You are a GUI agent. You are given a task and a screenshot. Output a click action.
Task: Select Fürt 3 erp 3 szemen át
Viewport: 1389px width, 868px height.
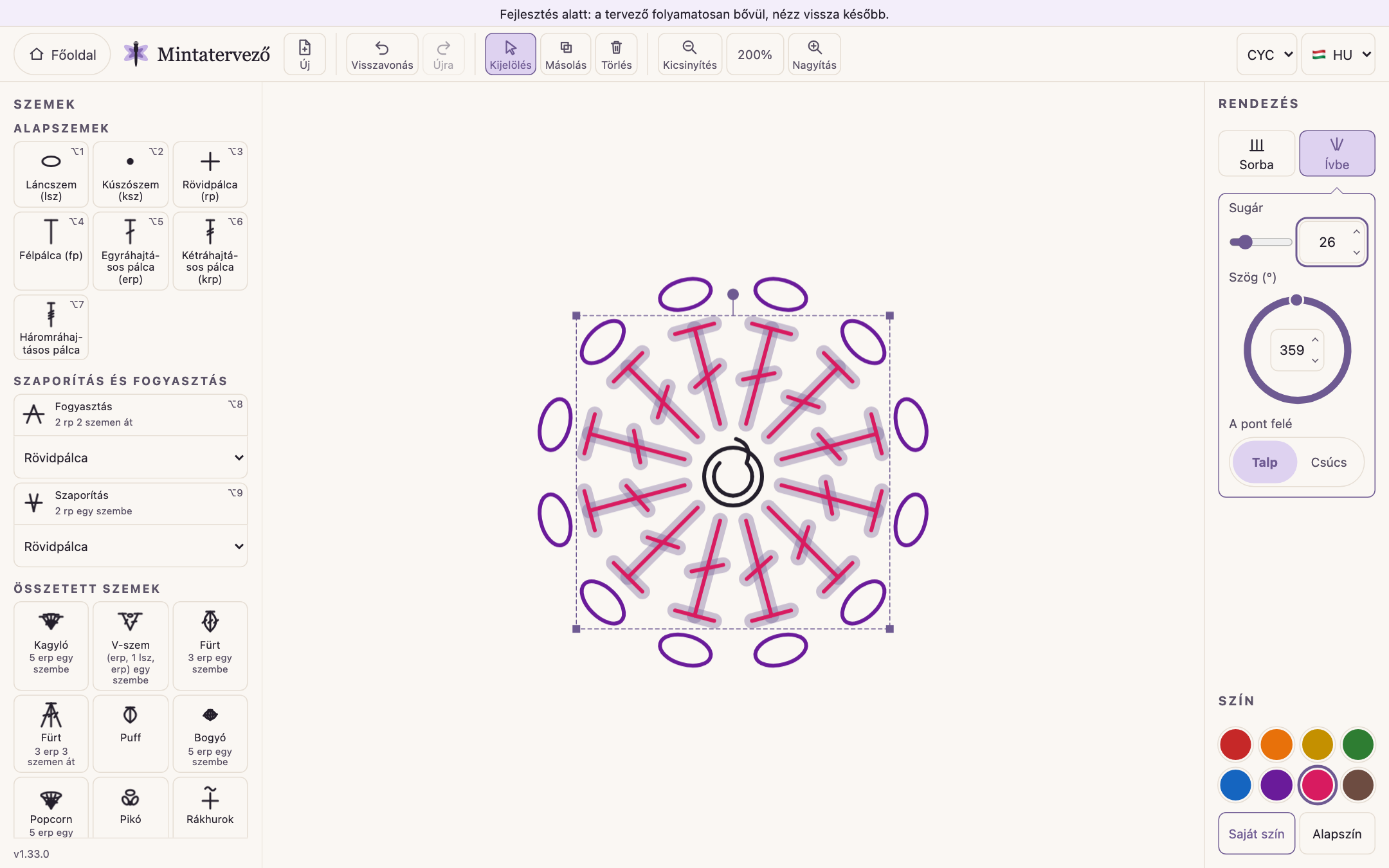51,734
